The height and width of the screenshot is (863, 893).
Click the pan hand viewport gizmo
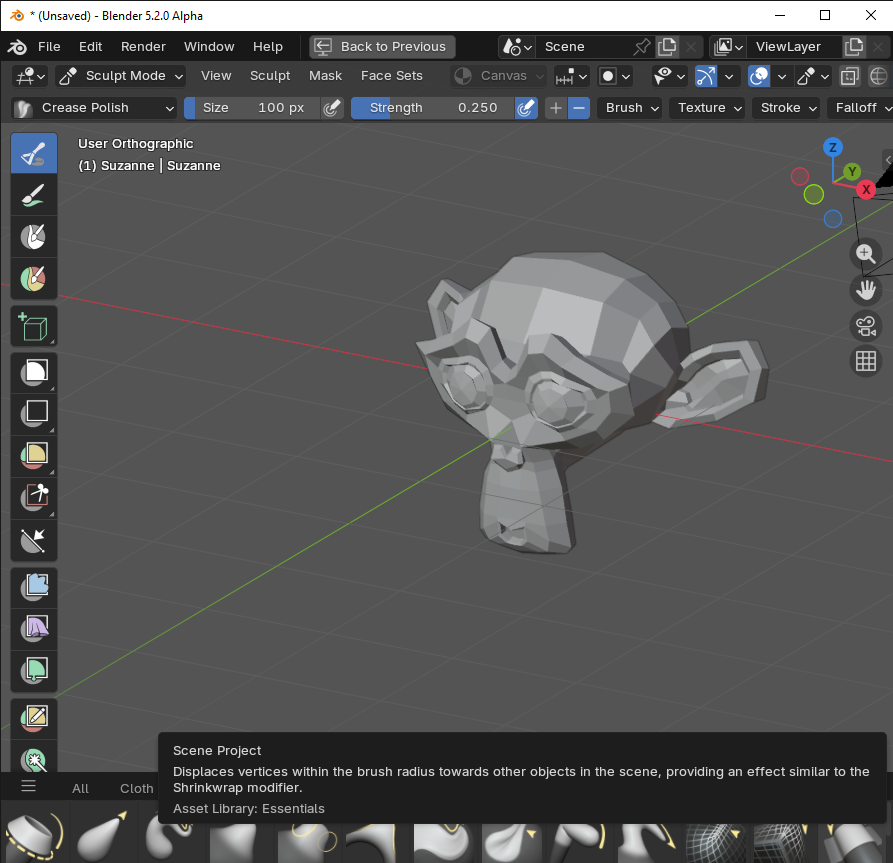click(x=866, y=289)
